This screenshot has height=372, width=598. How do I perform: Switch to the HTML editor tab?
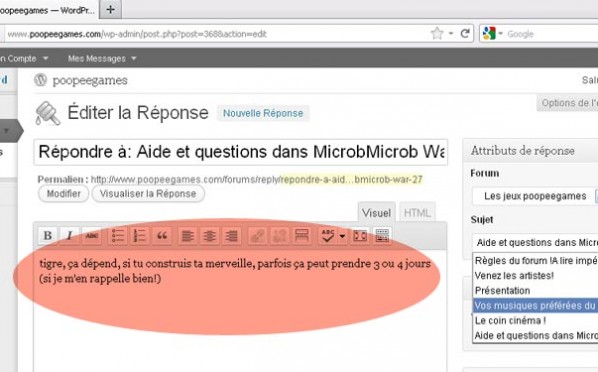click(417, 213)
